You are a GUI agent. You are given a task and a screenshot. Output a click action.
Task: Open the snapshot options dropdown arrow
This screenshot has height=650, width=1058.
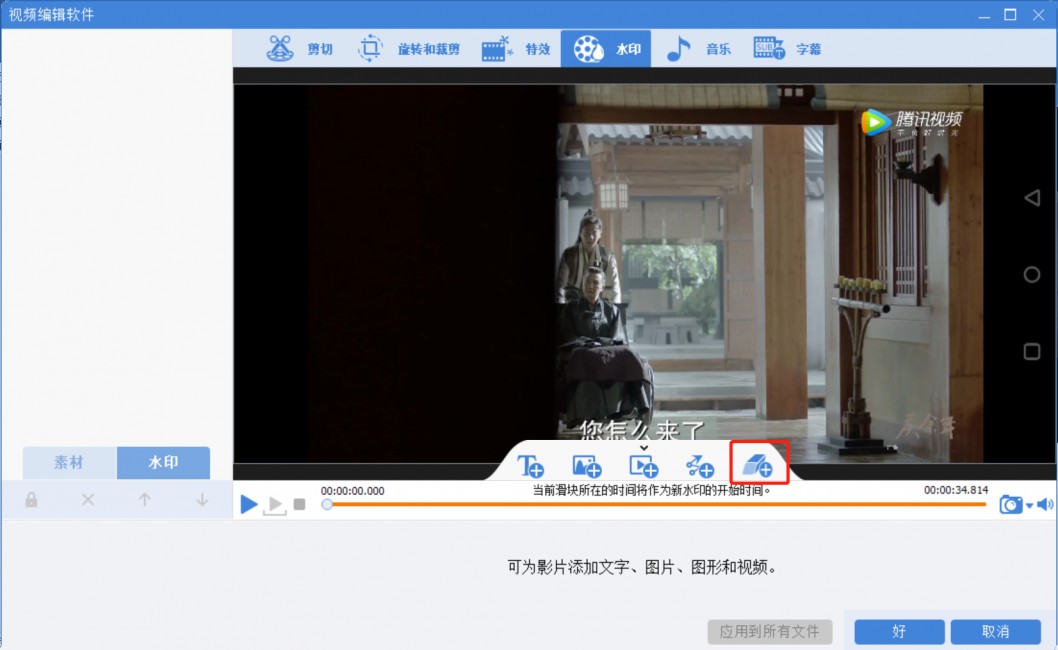point(1029,505)
